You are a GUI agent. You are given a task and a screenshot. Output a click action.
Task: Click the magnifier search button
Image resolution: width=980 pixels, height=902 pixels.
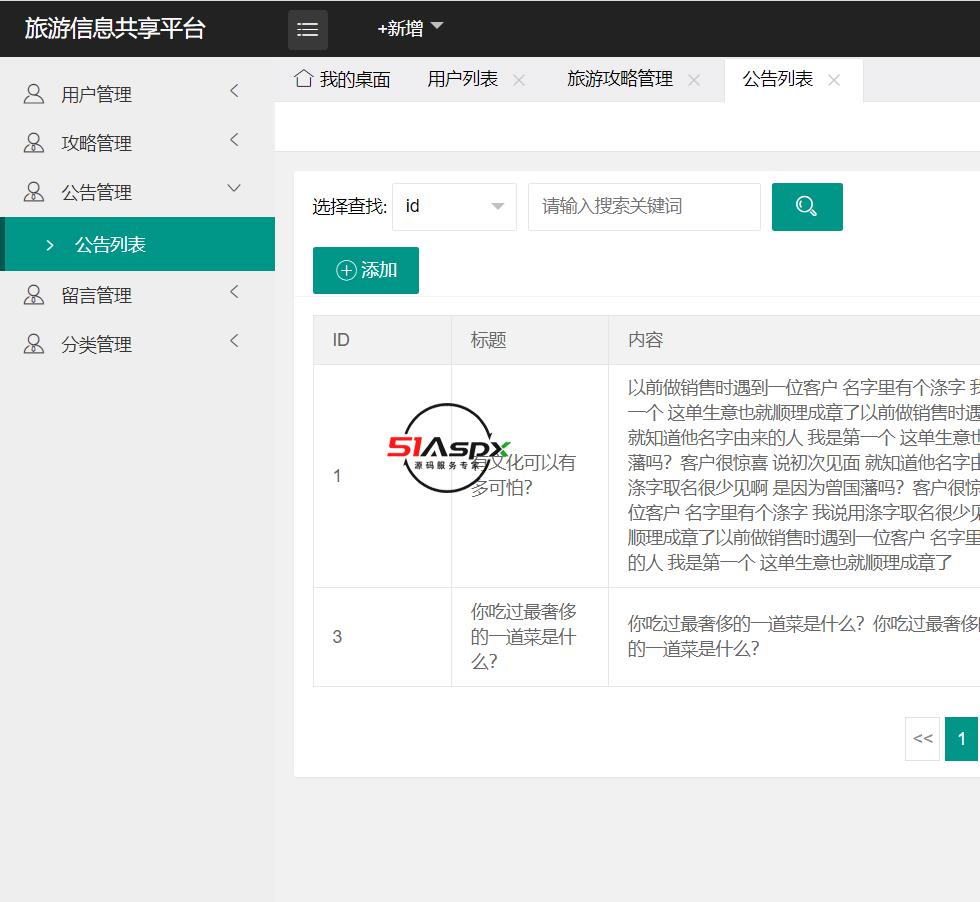(807, 207)
